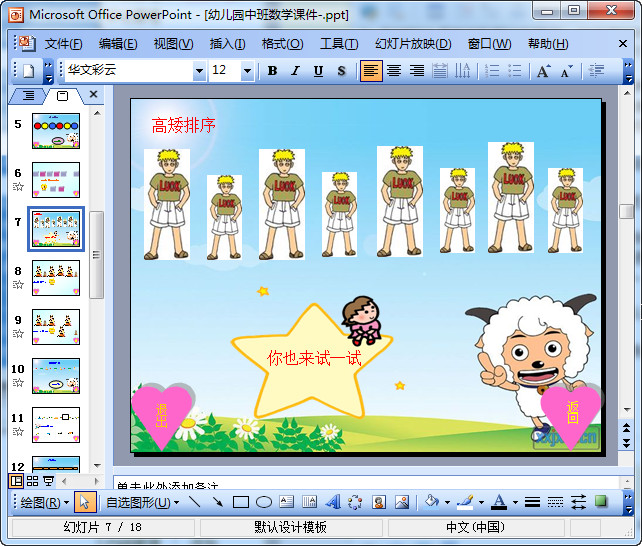Viewport: 642px width, 546px height.
Task: Click the animation star under slide 8
Action: [18, 284]
